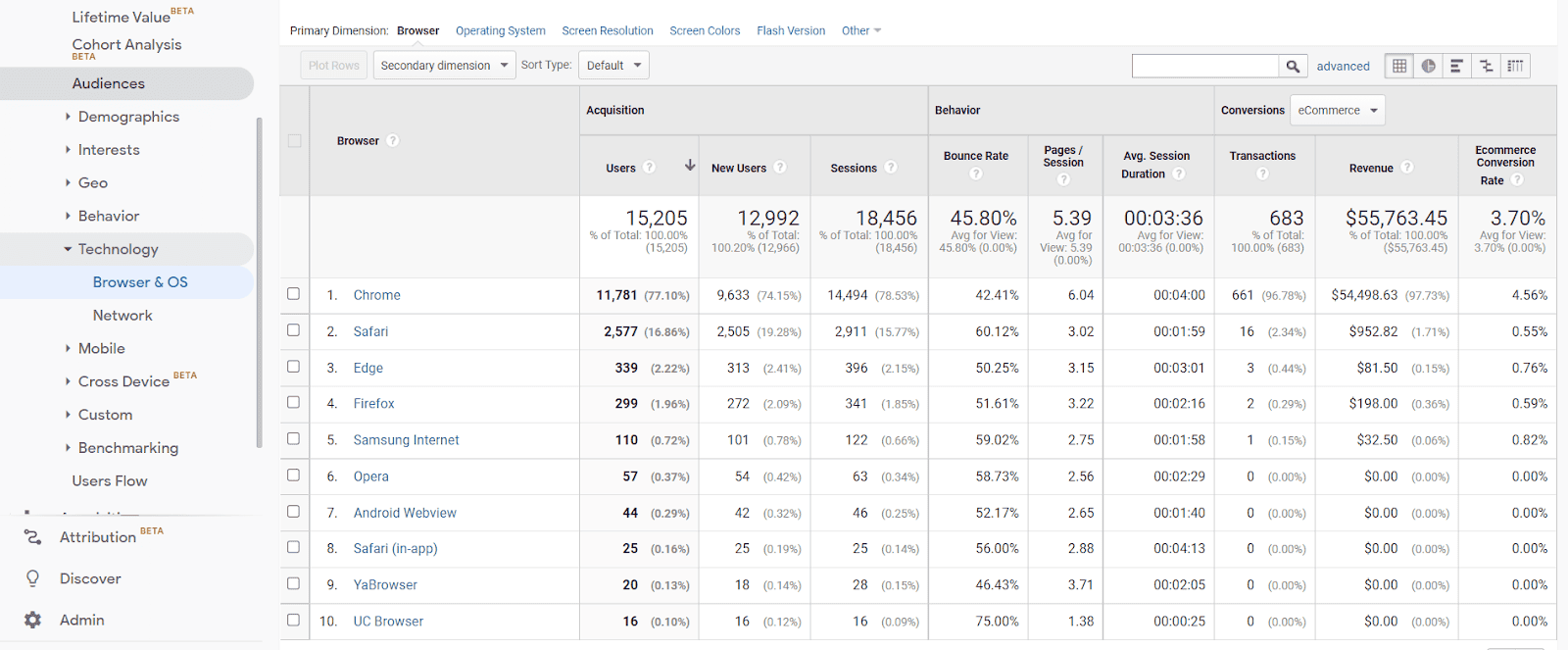This screenshot has width=1568, height=650.
Task: Click the help icon beside Revenue
Action: point(1407,168)
